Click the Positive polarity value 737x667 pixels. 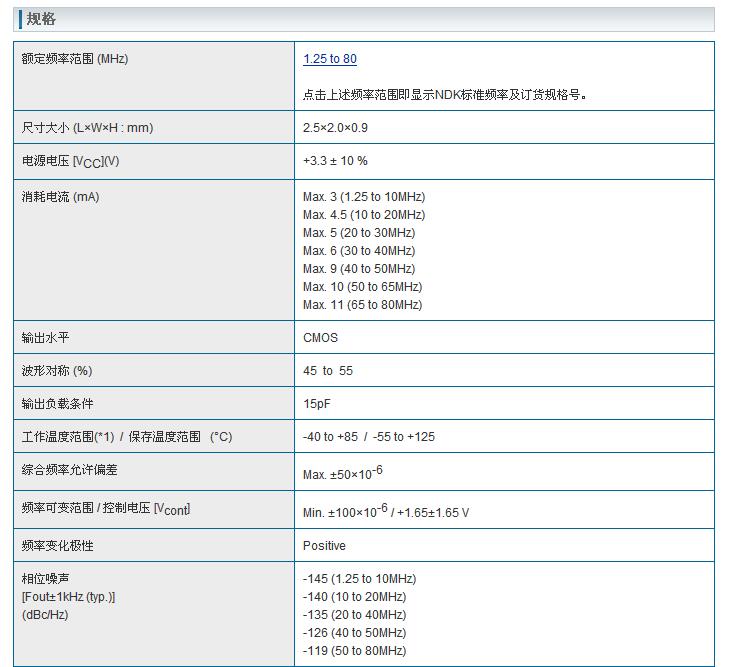click(324, 546)
